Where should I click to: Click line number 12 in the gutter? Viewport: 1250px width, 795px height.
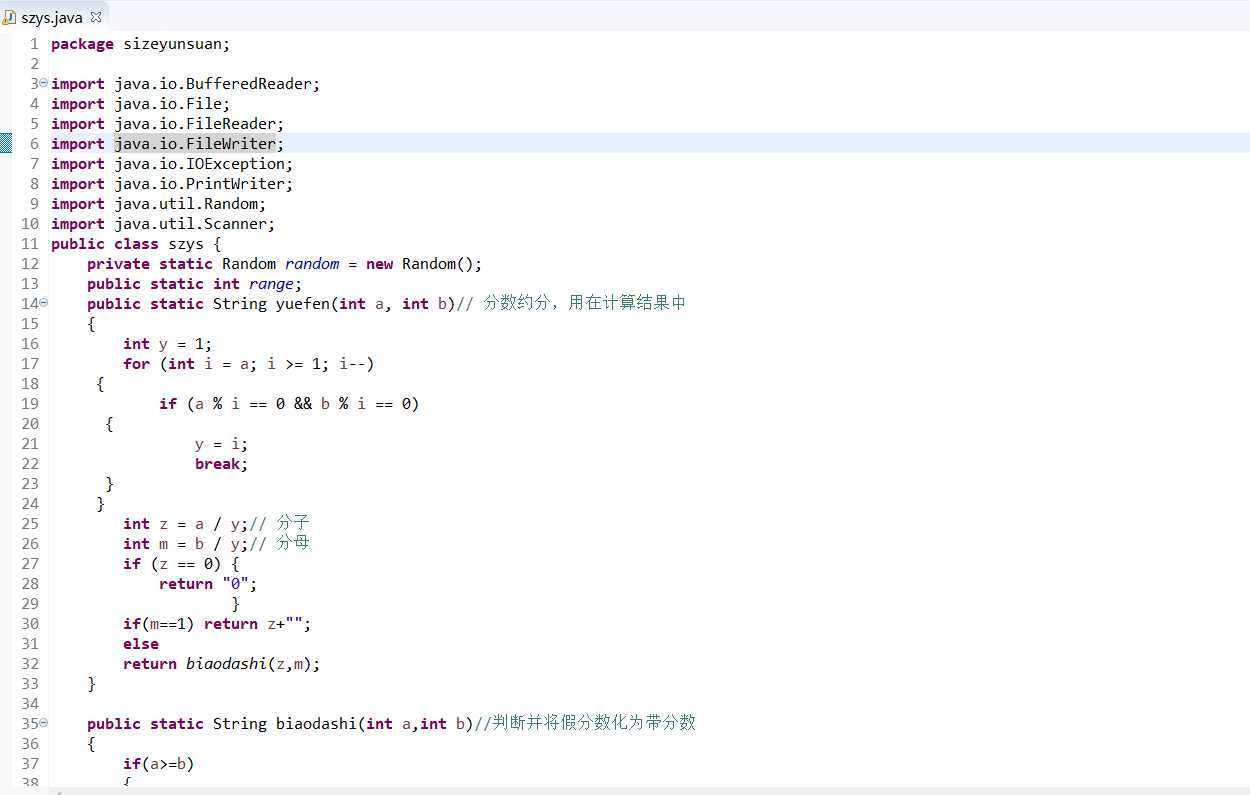29,264
